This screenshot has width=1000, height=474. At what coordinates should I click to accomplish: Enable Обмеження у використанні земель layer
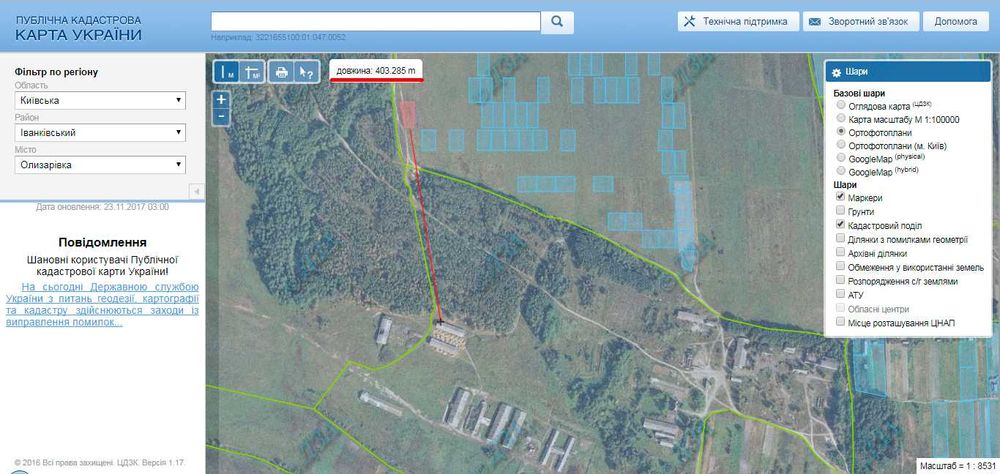[x=841, y=267]
